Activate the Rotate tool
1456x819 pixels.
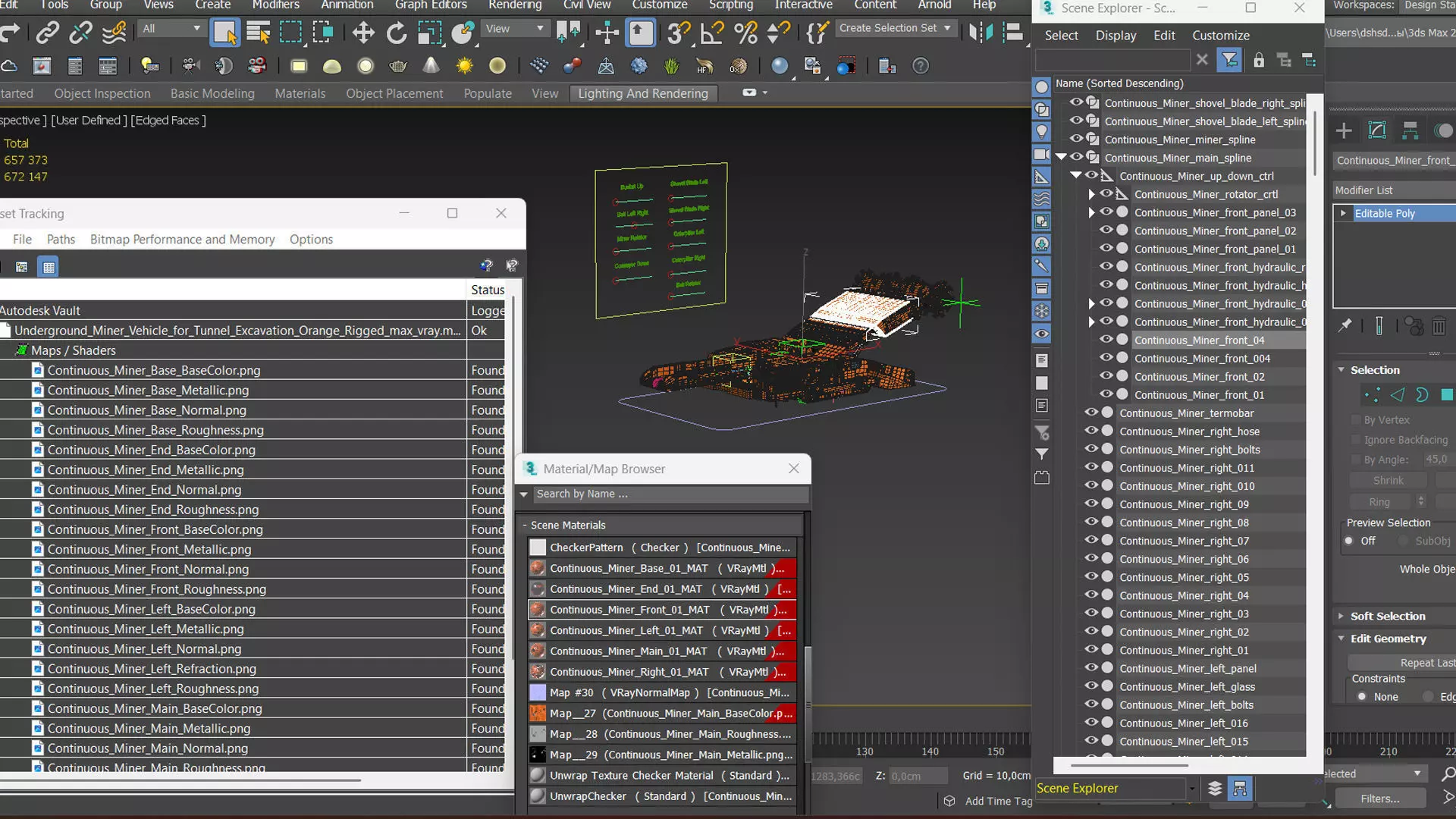396,33
